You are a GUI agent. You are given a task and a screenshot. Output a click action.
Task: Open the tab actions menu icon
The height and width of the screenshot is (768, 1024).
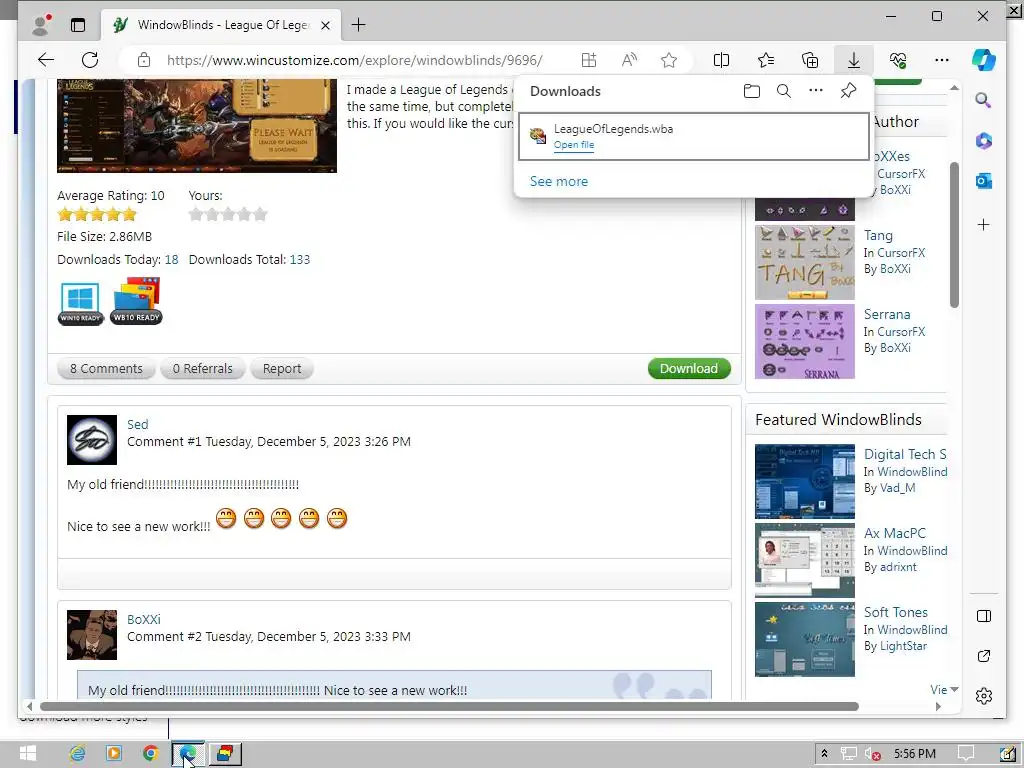(78, 25)
